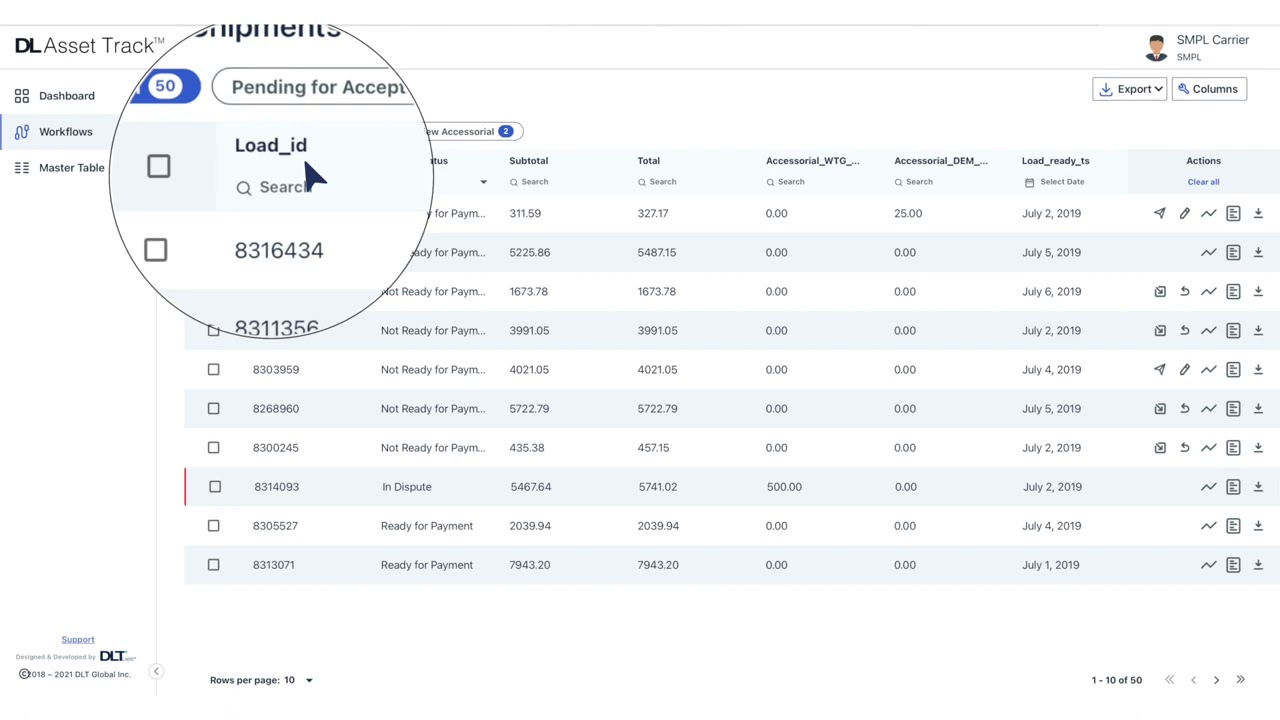This screenshot has width=1280, height=720.
Task: Open the Support link
Action: coord(78,640)
